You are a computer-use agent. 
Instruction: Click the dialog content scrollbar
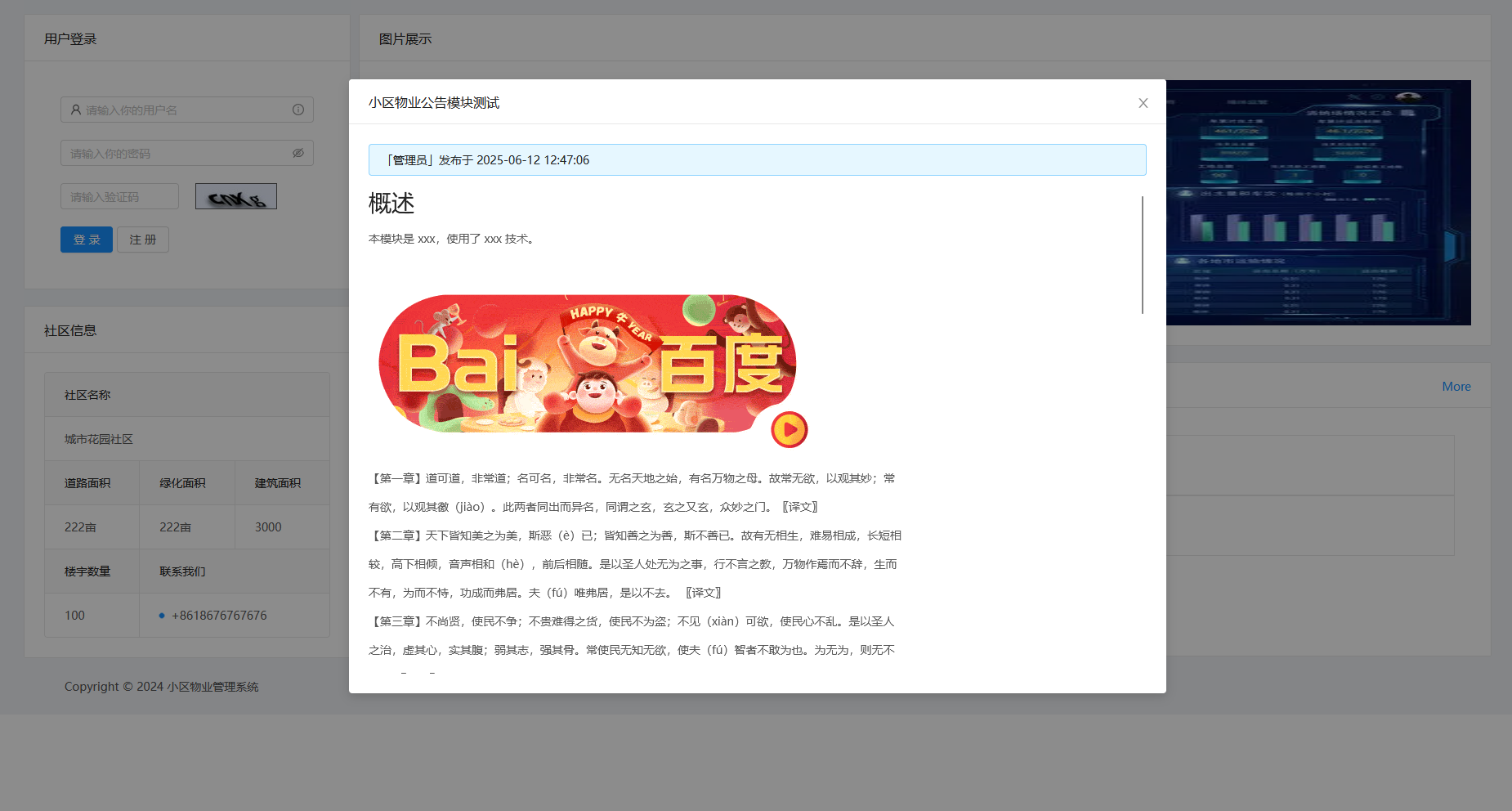tap(1143, 254)
